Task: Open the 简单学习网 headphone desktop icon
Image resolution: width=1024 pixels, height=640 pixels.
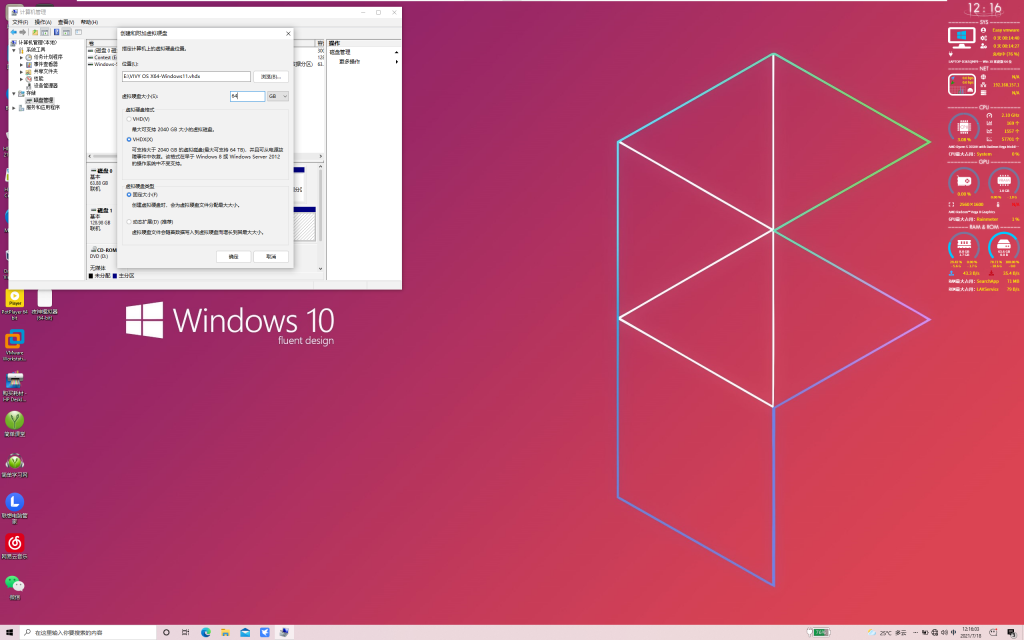Action: (14, 465)
